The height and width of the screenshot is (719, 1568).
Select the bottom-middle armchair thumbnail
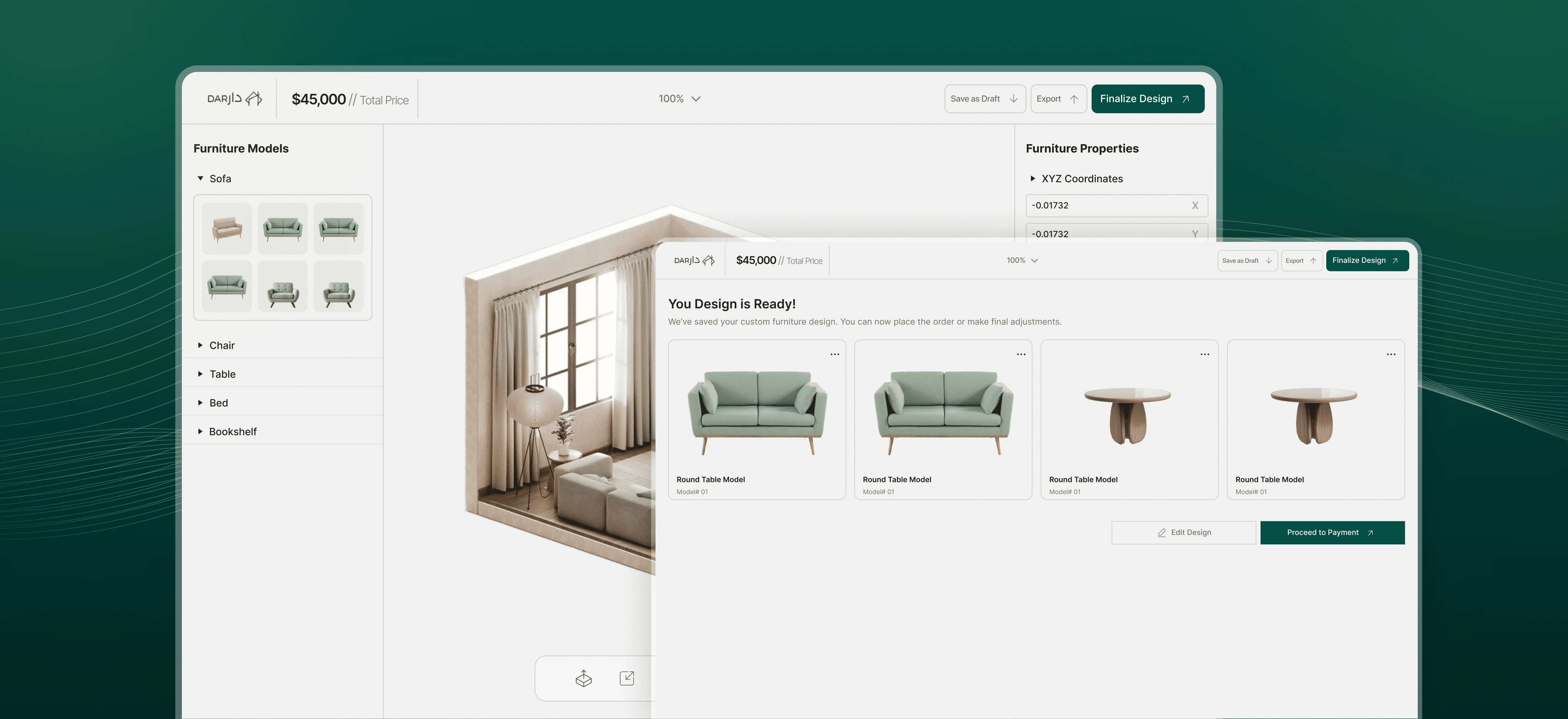[283, 286]
